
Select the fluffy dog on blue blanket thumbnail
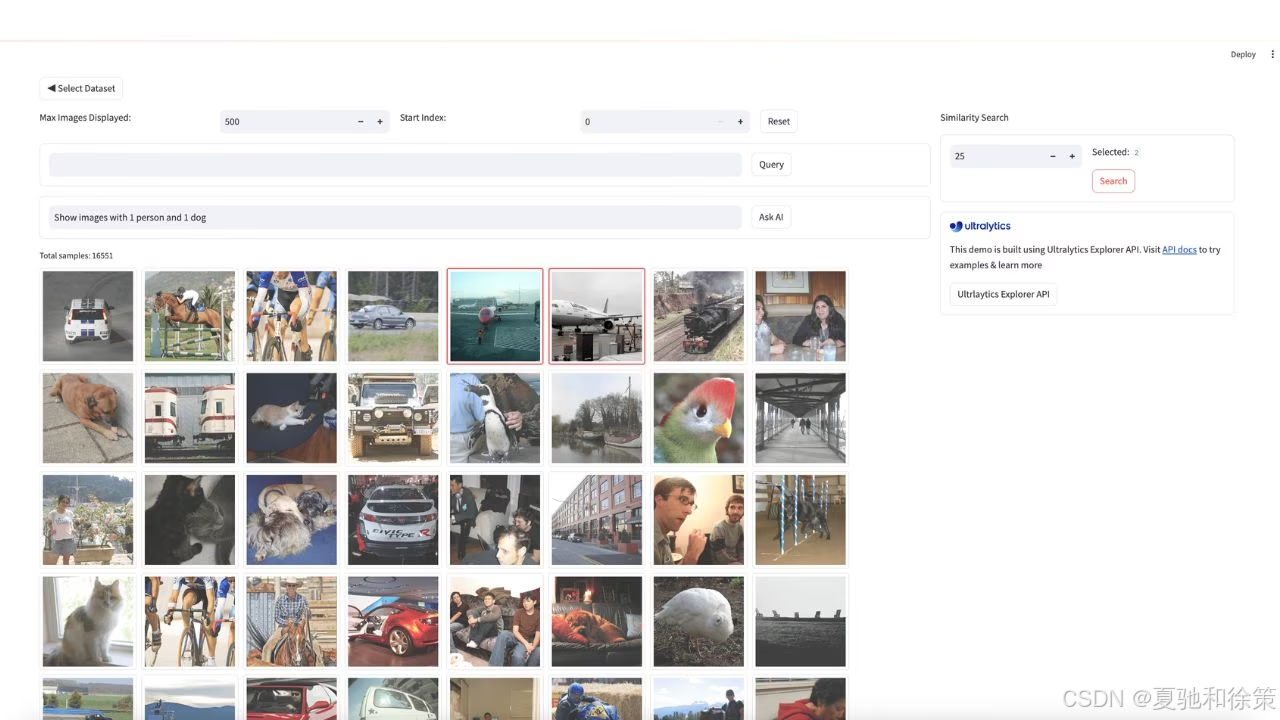[x=291, y=520]
